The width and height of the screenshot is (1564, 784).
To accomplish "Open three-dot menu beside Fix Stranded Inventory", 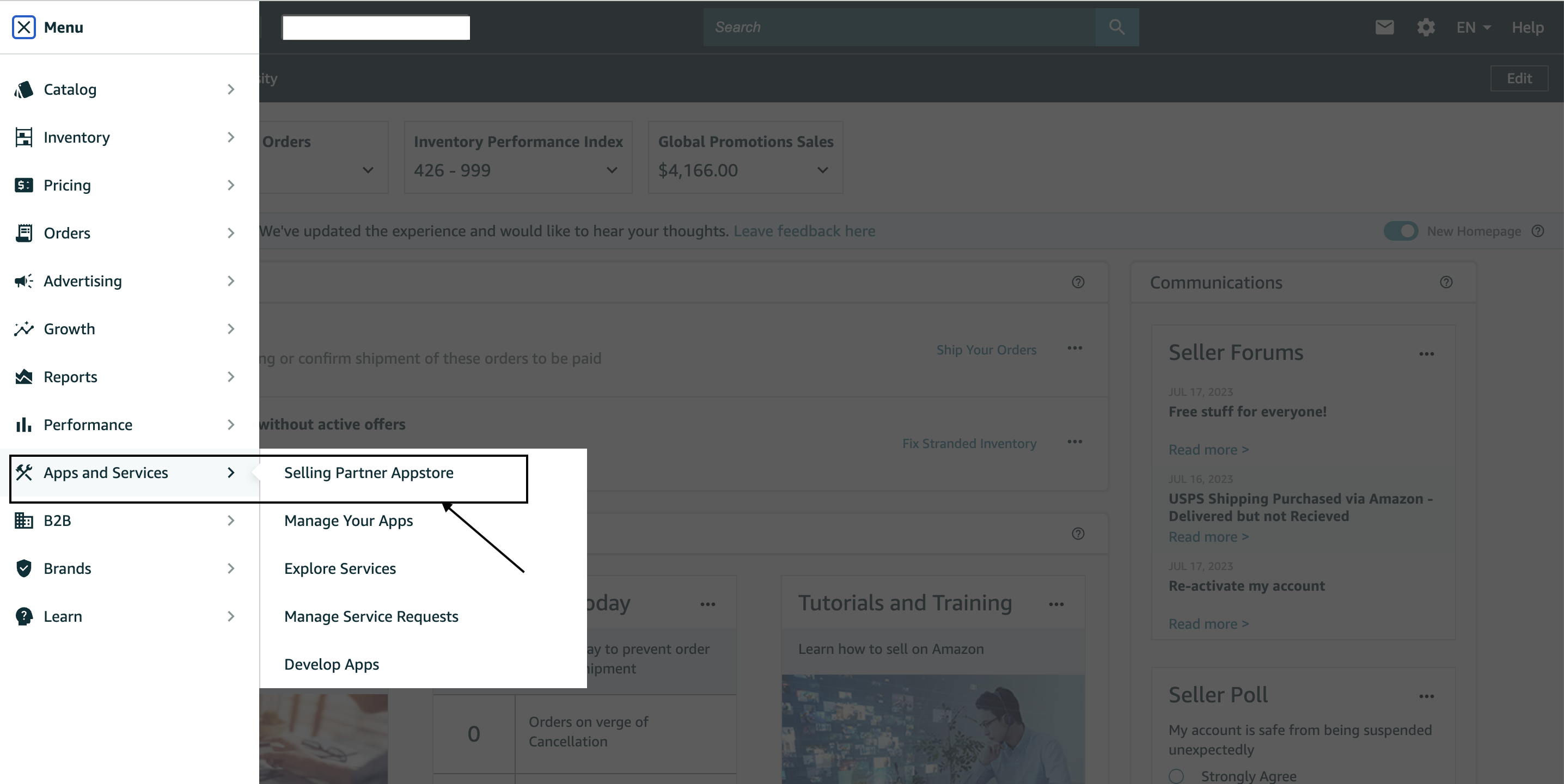I will [x=1074, y=442].
